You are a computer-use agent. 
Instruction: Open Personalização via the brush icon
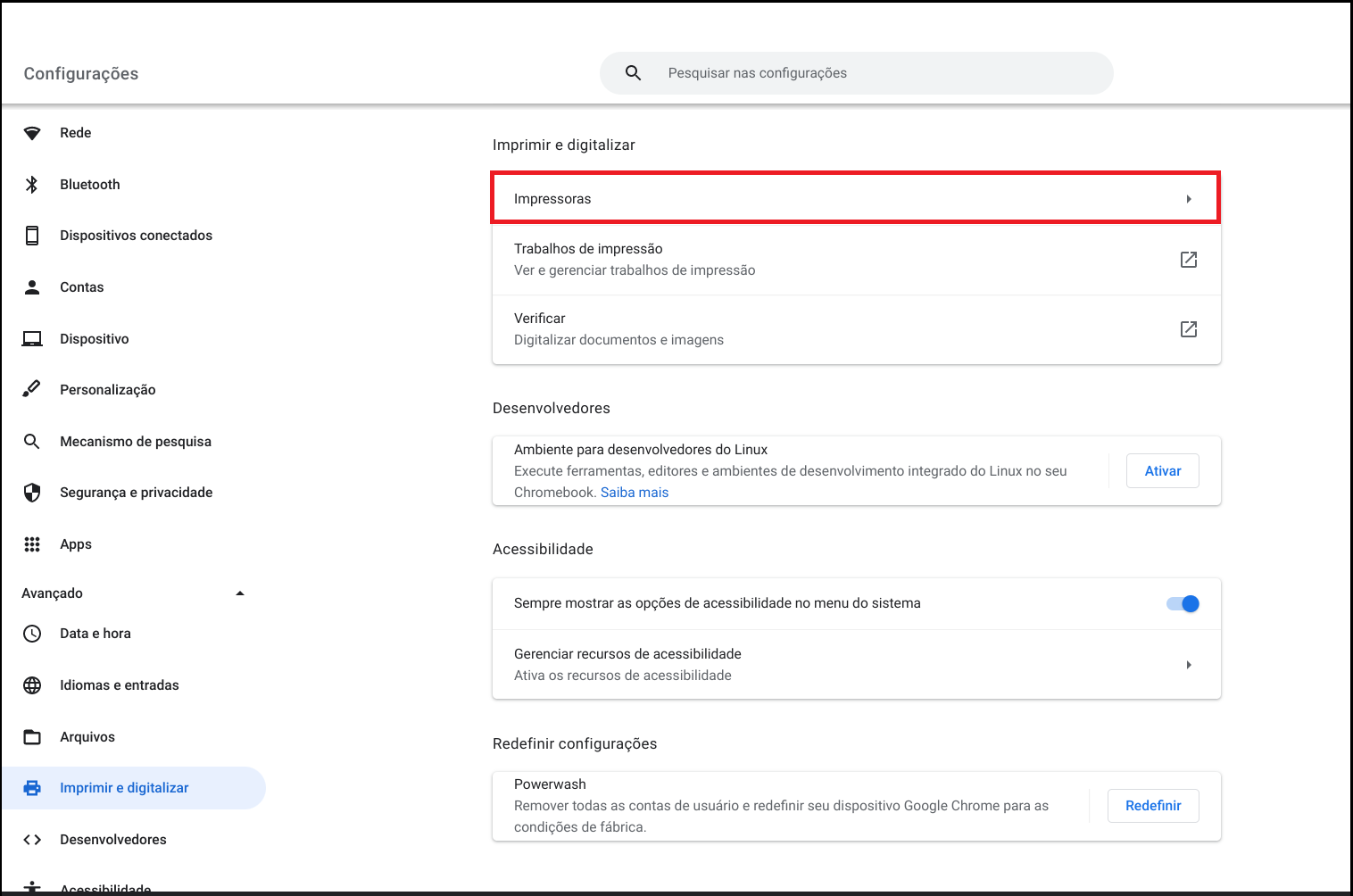[x=32, y=389]
